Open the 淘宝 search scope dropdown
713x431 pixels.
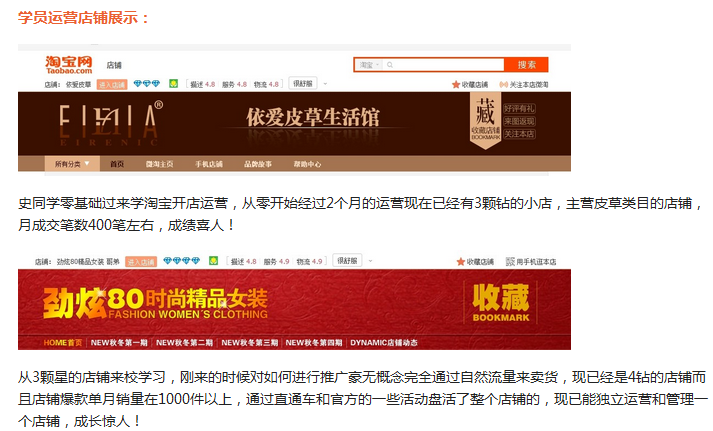[x=367, y=65]
